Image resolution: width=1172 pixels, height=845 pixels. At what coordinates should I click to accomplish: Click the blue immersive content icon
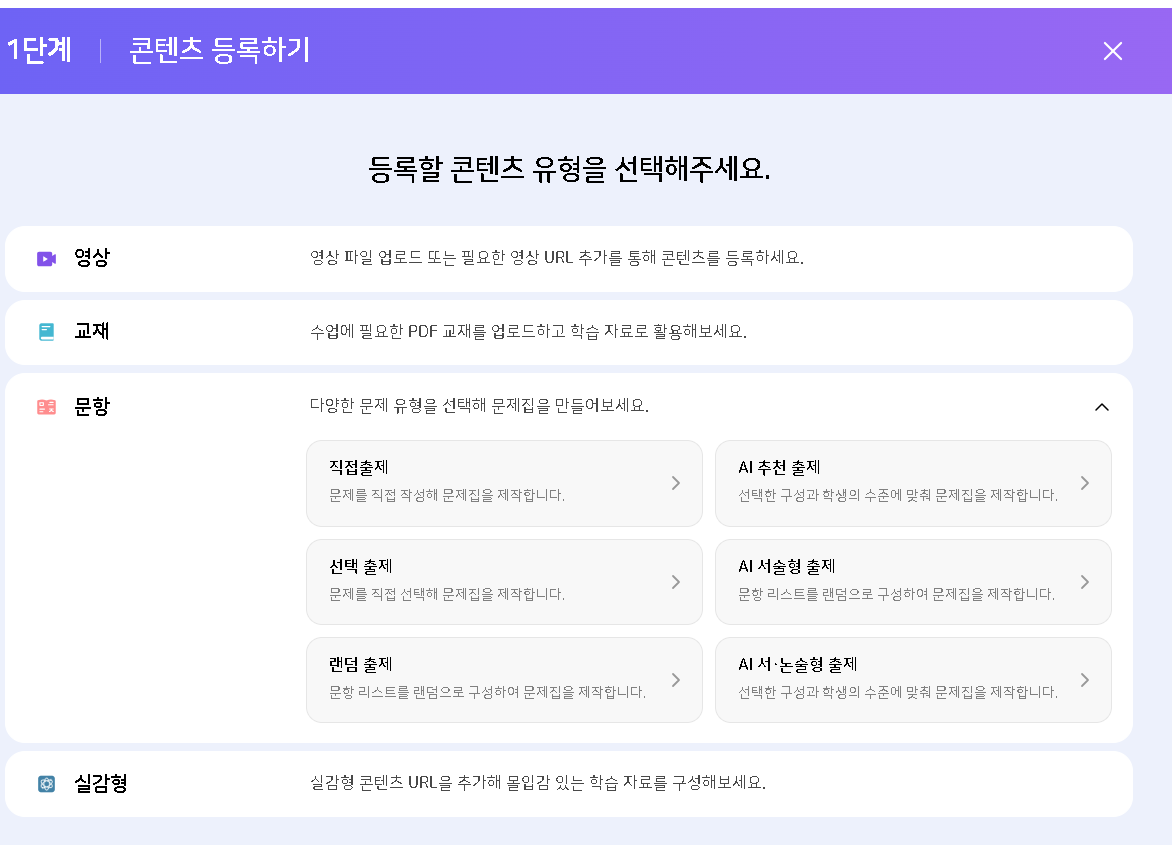pos(46,784)
